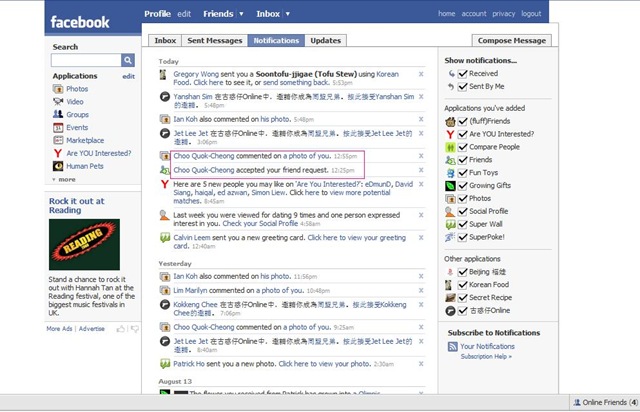This screenshot has height=412, width=640.
Task: Open Your Notifications subscription link
Action: 487,346
